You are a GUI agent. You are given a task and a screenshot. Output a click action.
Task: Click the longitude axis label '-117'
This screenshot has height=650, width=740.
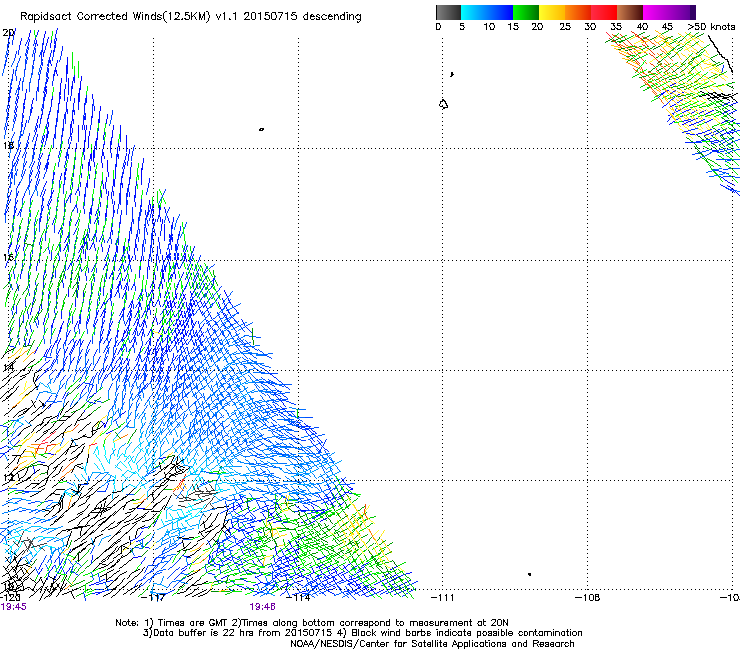coord(153,598)
